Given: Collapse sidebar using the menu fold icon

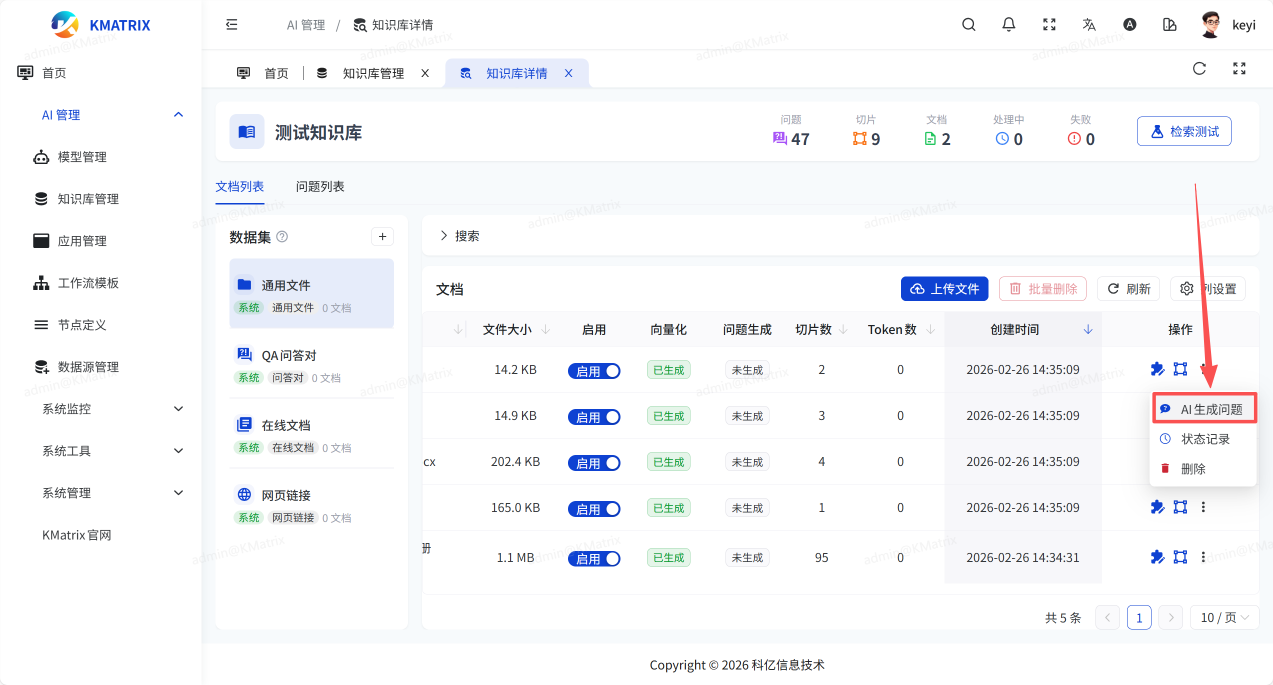Looking at the screenshot, I should [x=232, y=25].
